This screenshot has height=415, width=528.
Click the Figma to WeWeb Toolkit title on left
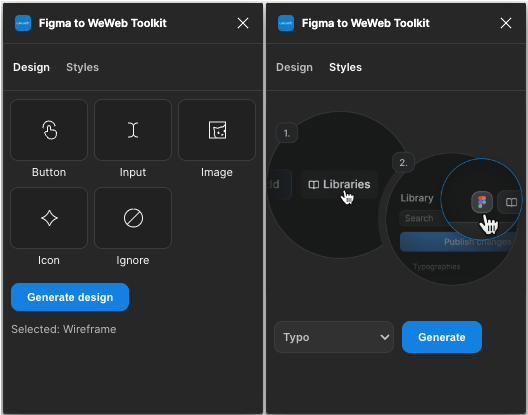pyautogui.click(x=103, y=23)
